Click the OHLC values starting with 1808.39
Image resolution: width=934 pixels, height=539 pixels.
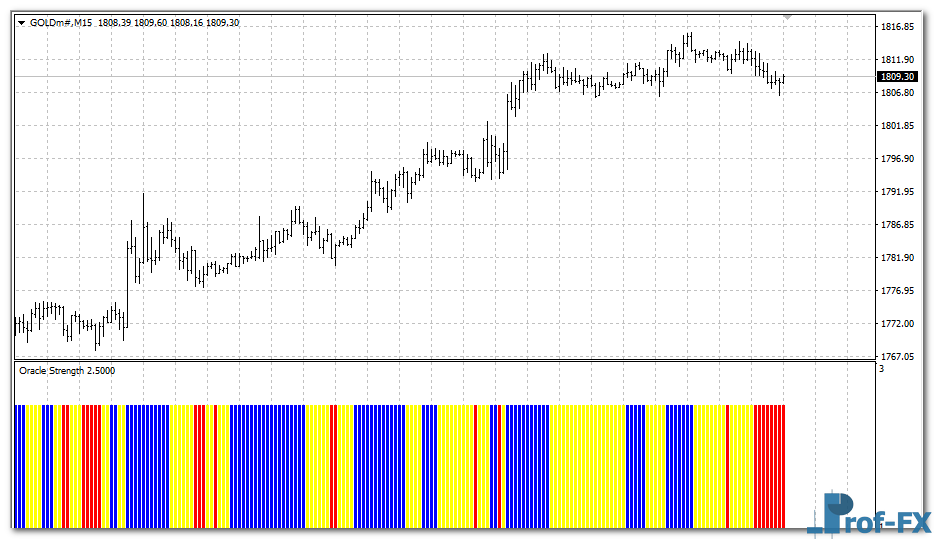(169, 22)
